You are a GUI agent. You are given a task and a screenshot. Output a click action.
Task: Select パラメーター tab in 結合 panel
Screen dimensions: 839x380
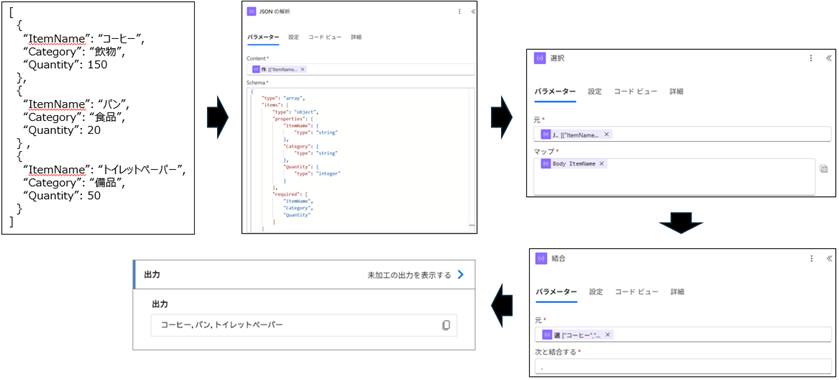coord(556,292)
